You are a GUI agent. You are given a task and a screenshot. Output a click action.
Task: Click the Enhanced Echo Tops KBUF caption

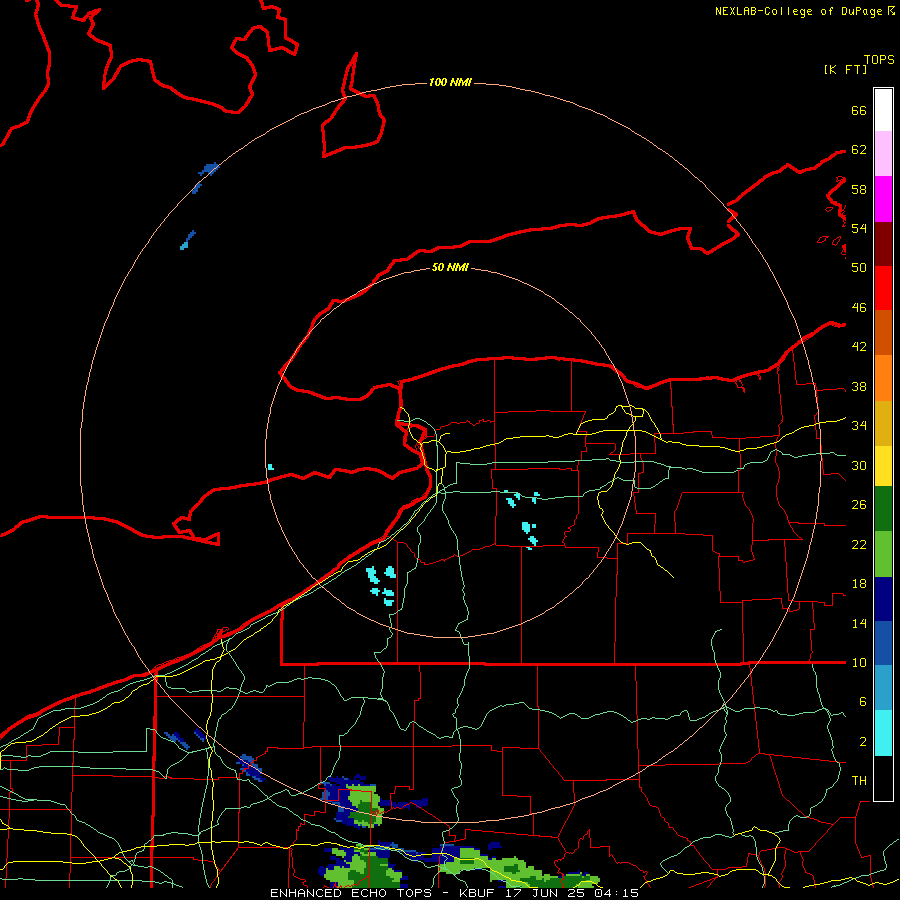tap(454, 893)
